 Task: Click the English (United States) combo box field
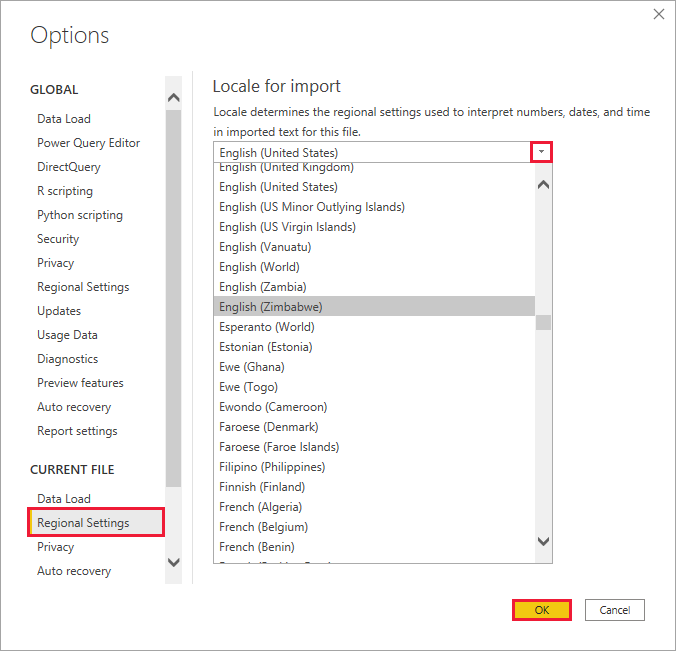point(382,152)
